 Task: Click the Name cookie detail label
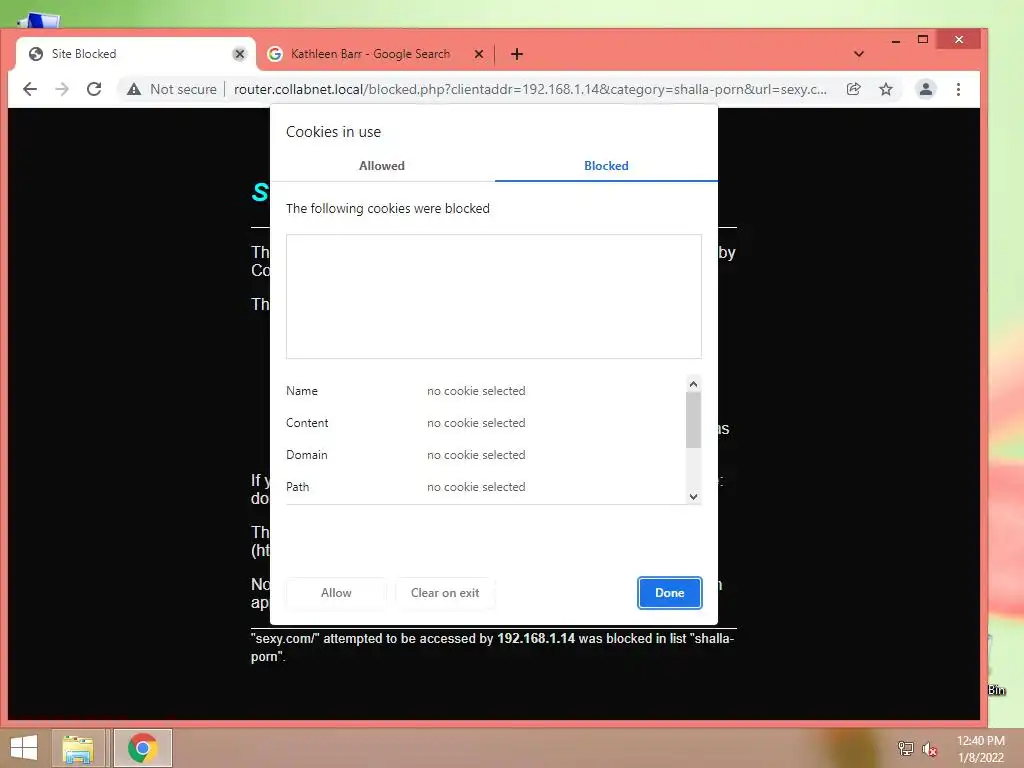tap(302, 391)
